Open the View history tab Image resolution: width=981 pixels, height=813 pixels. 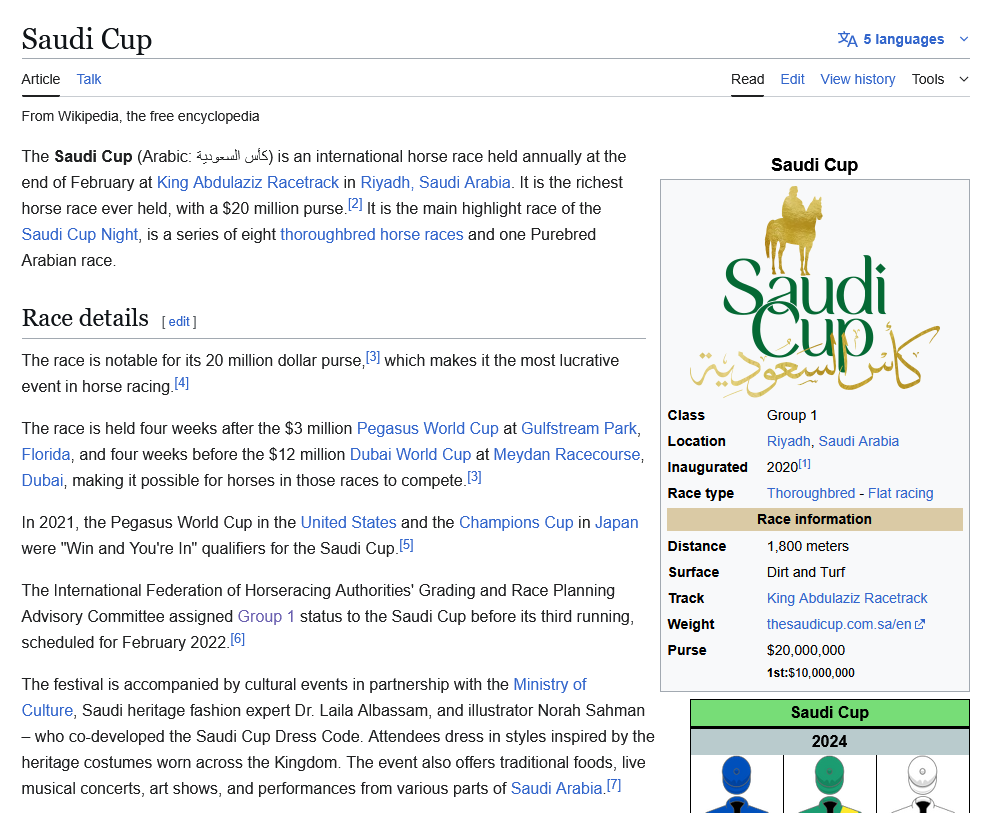(857, 79)
